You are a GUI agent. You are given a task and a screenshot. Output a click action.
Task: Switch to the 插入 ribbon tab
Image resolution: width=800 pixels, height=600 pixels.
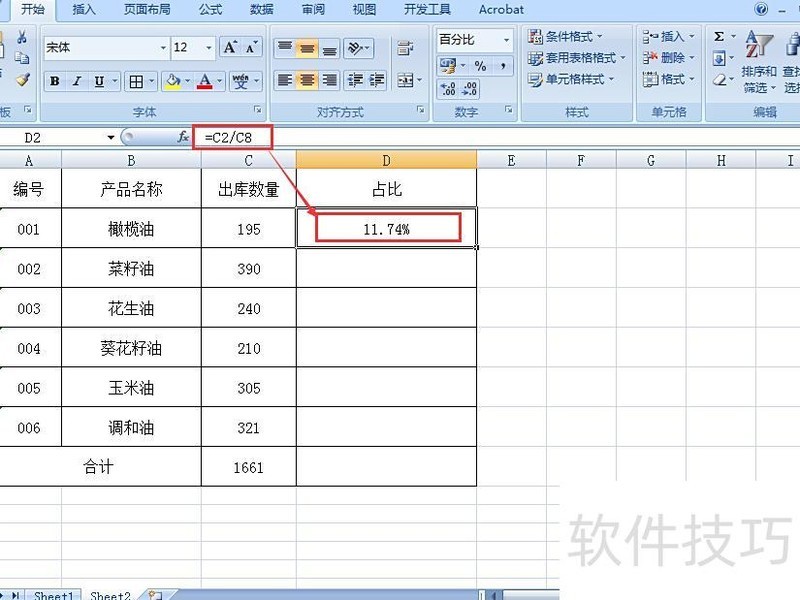(83, 10)
